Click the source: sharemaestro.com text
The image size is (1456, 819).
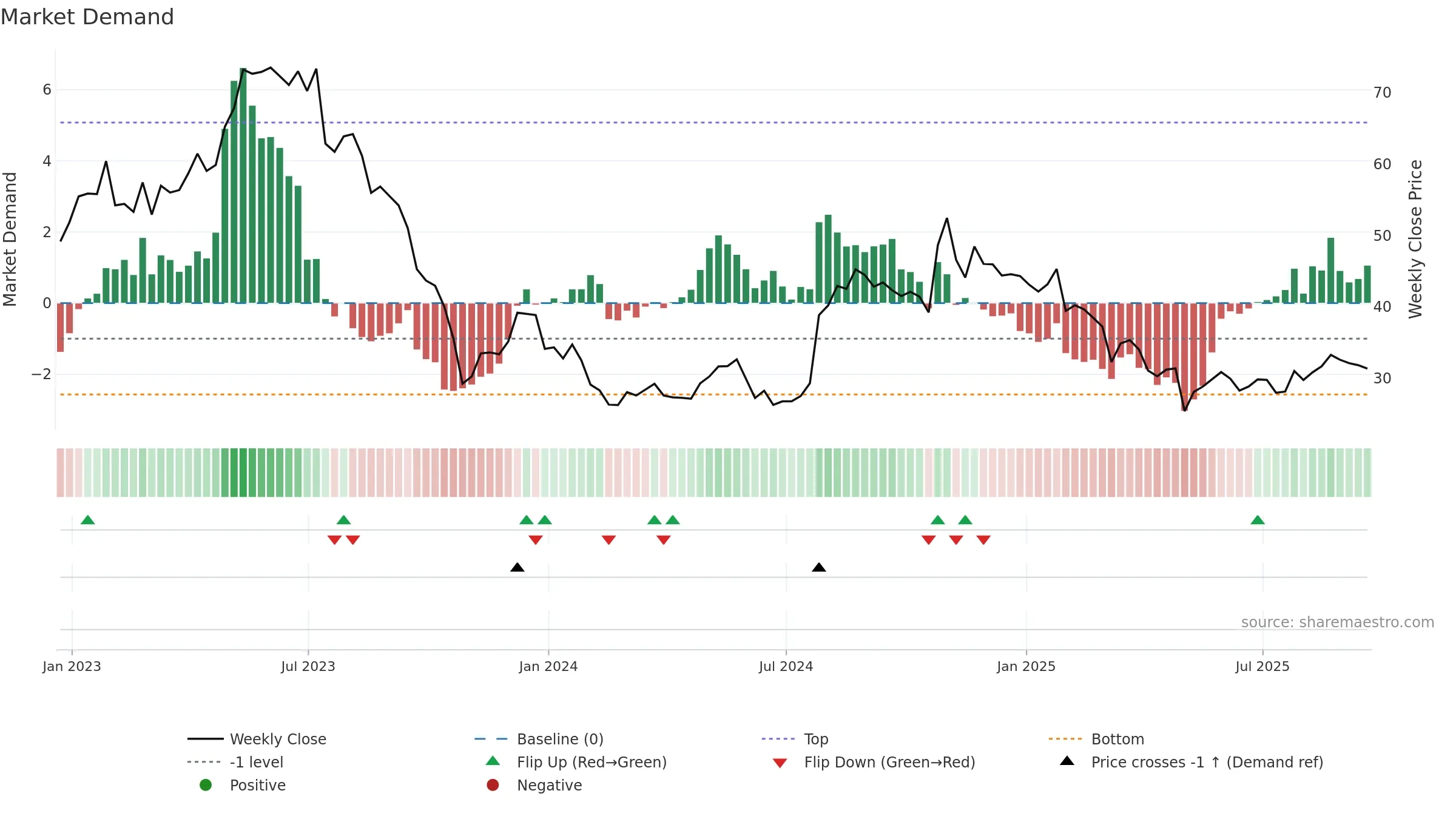pos(1338,622)
